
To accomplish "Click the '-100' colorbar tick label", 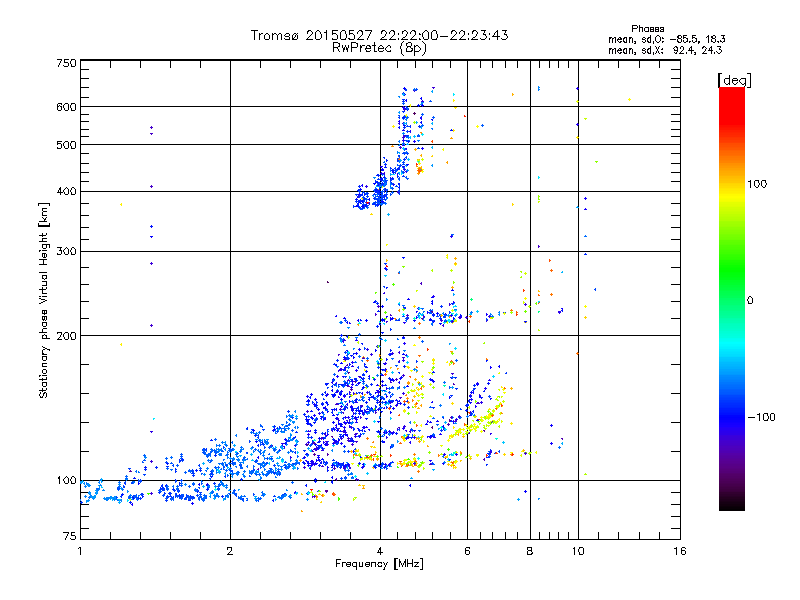I will pyautogui.click(x=761, y=417).
